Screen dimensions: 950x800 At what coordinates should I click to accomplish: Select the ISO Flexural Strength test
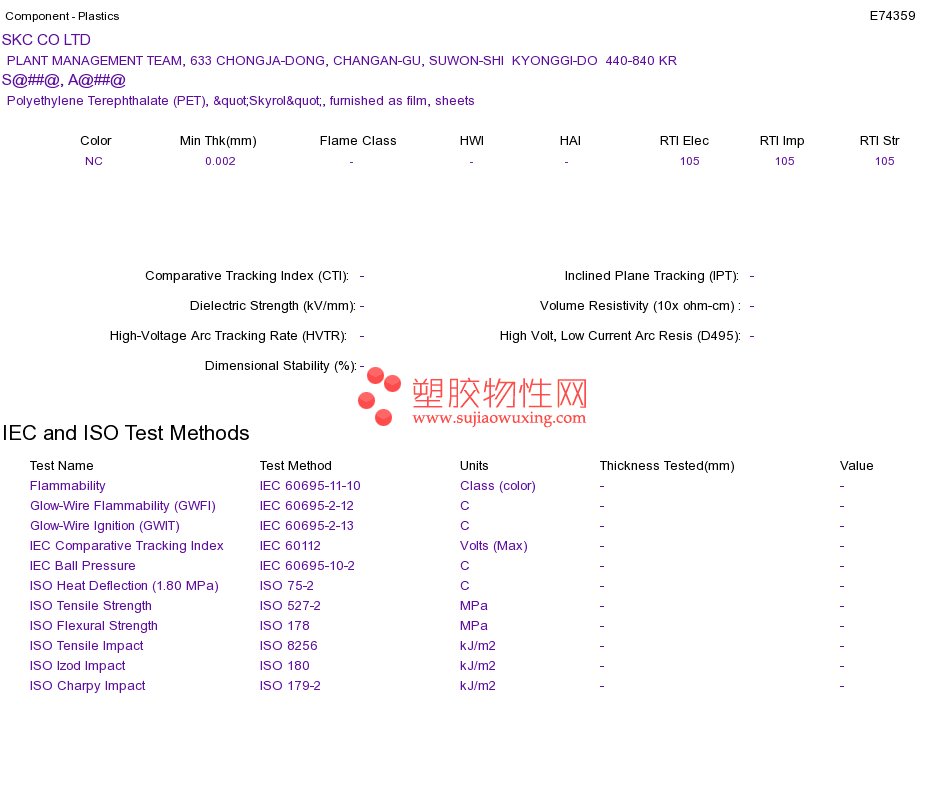[94, 626]
